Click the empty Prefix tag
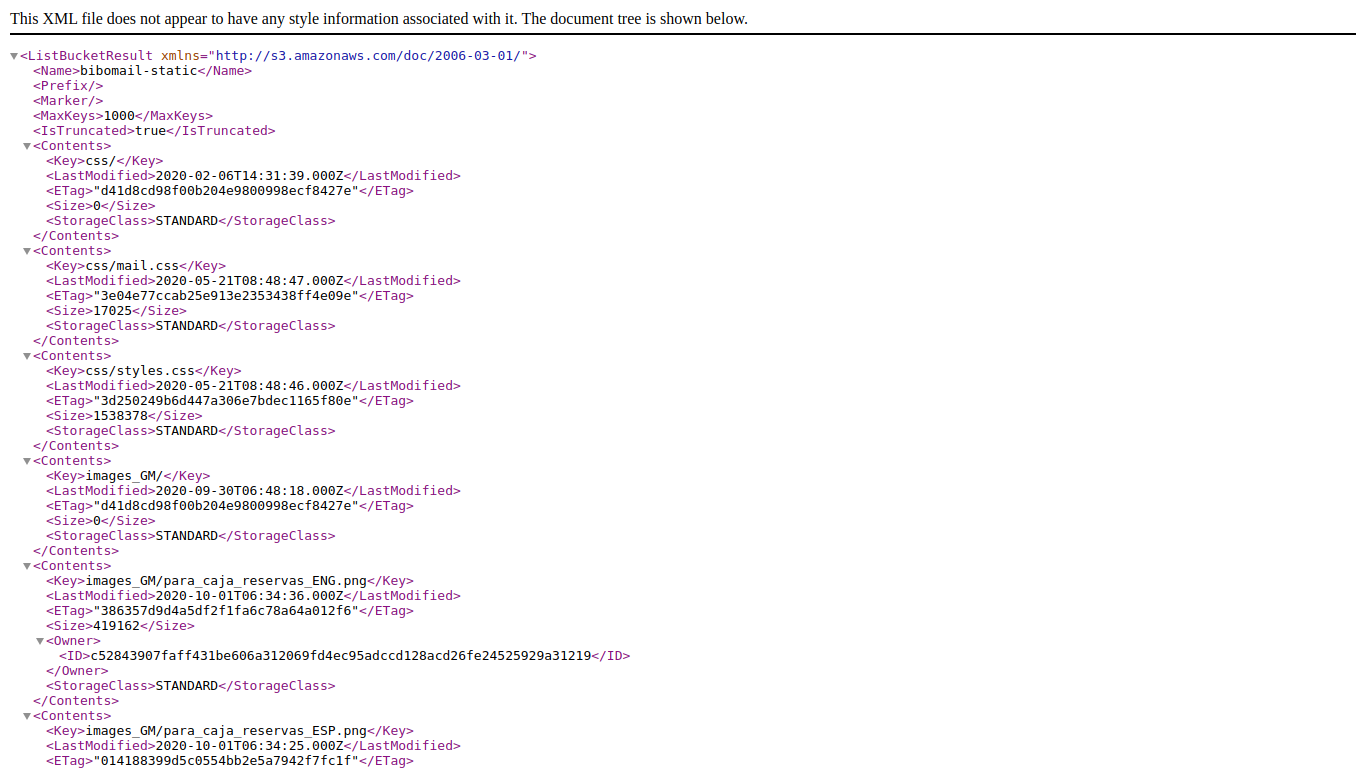This screenshot has height=768, width=1366. coord(68,86)
